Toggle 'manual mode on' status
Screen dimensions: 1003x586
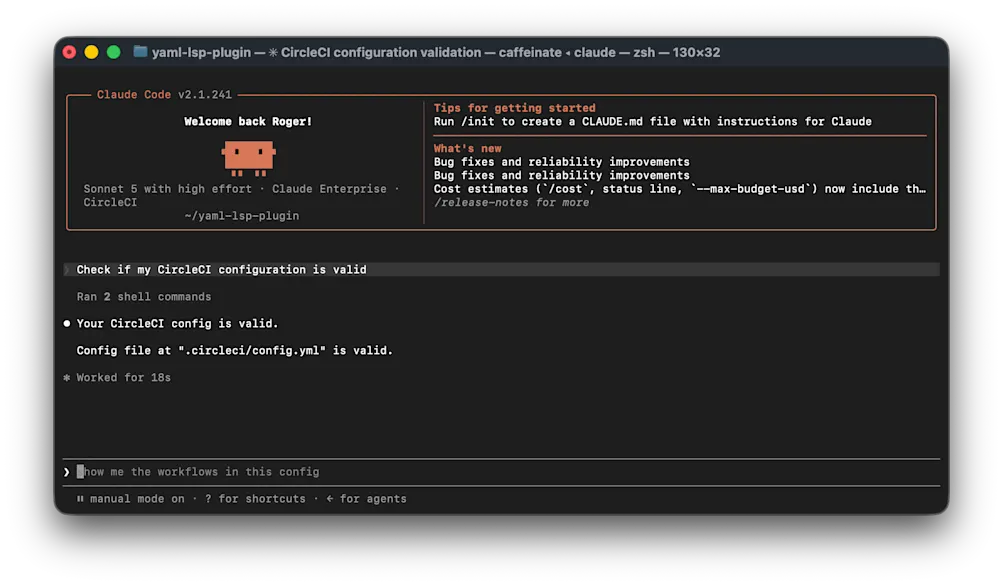(x=137, y=499)
